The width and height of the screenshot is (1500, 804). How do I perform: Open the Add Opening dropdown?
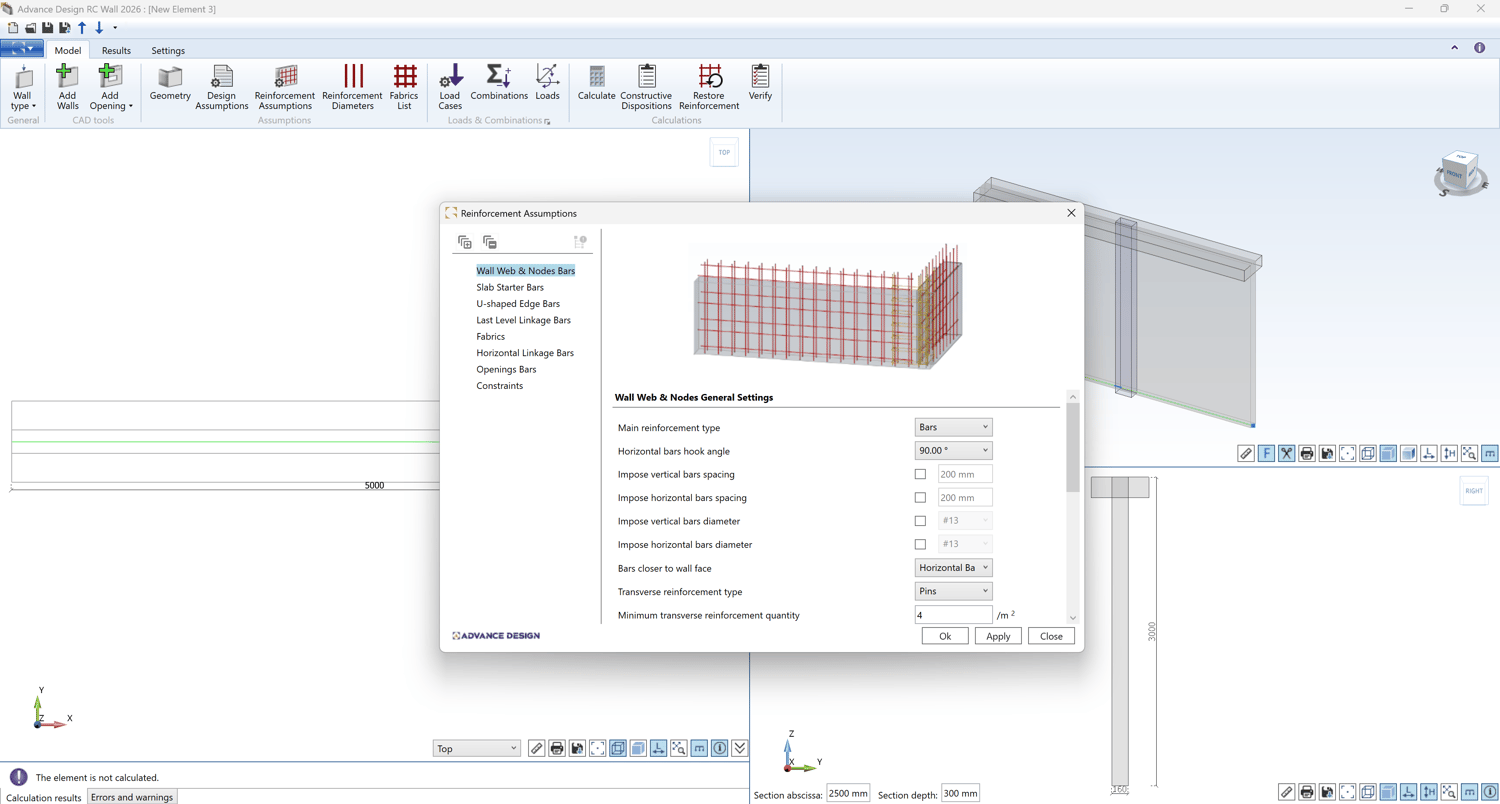110,88
